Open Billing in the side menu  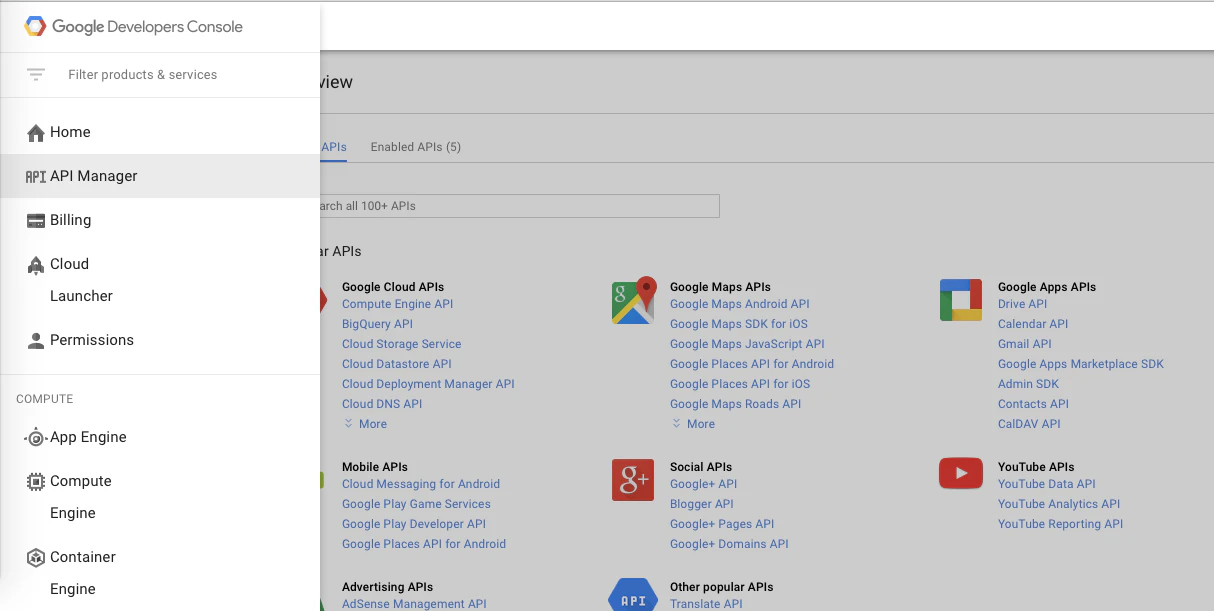point(160,220)
